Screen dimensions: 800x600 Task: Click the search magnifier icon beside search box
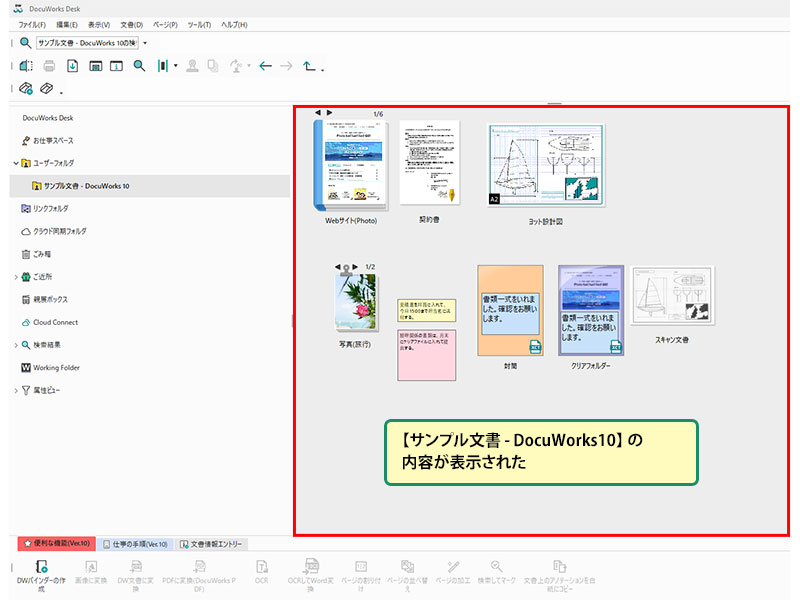(25, 43)
